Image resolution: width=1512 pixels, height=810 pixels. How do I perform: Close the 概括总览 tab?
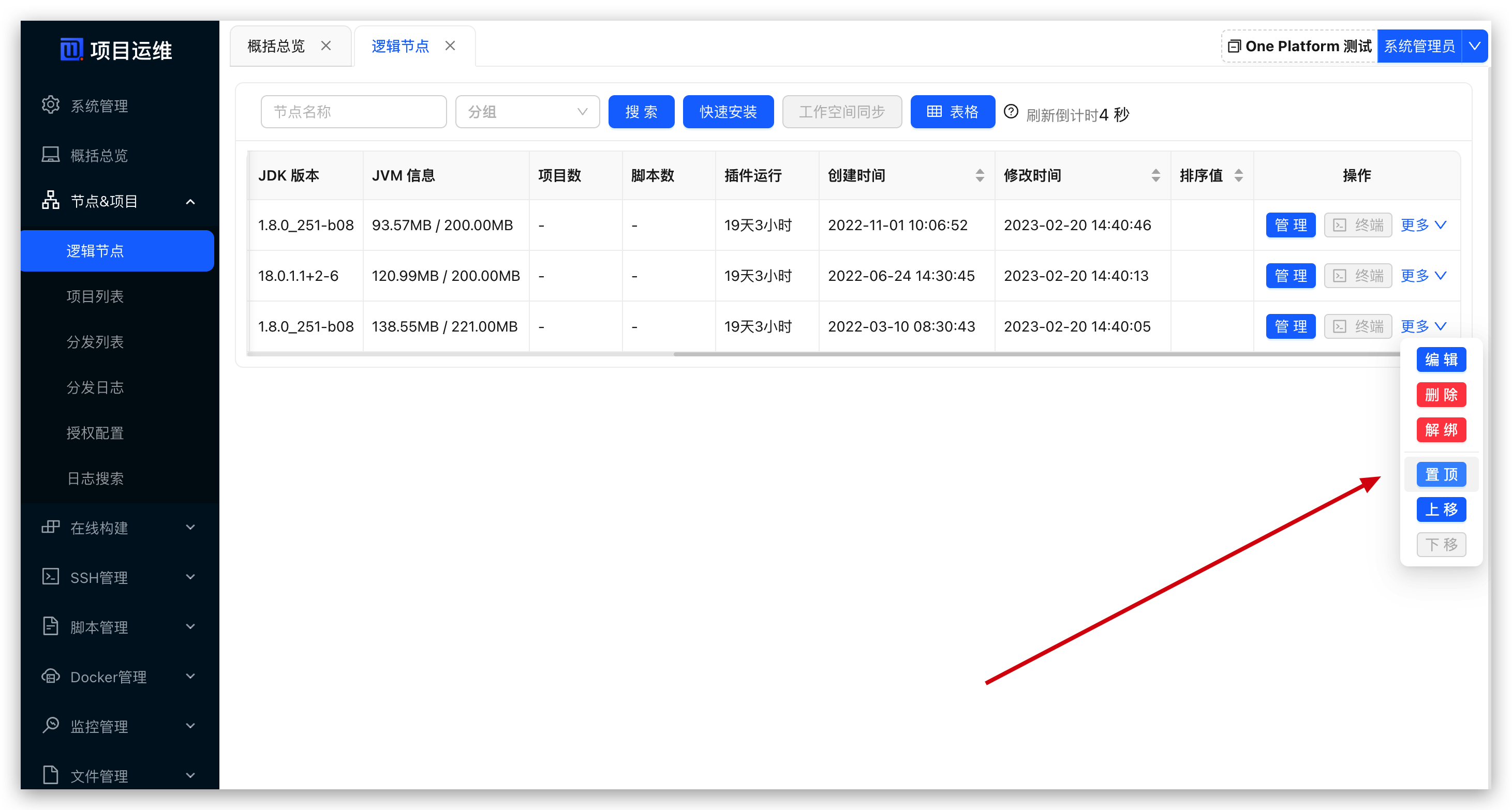[x=327, y=46]
